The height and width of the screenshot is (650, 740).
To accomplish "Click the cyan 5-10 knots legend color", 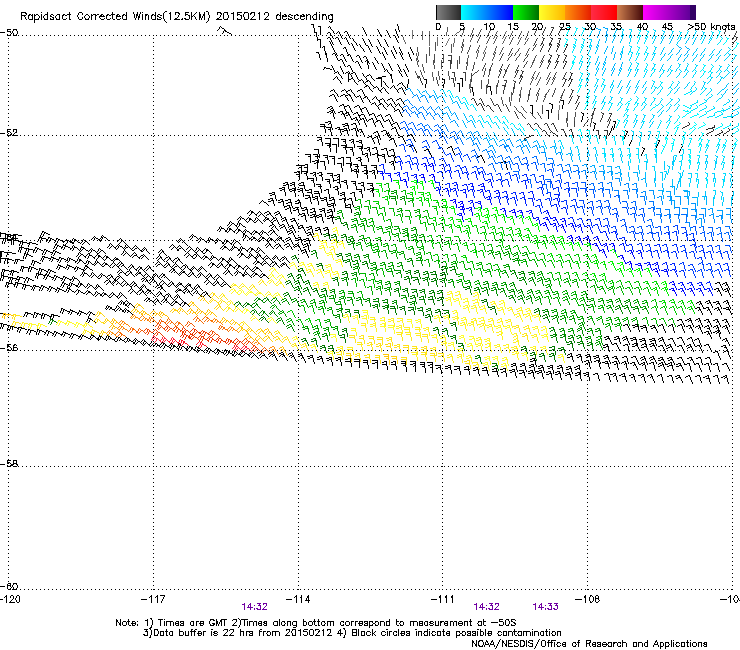I will point(474,12).
